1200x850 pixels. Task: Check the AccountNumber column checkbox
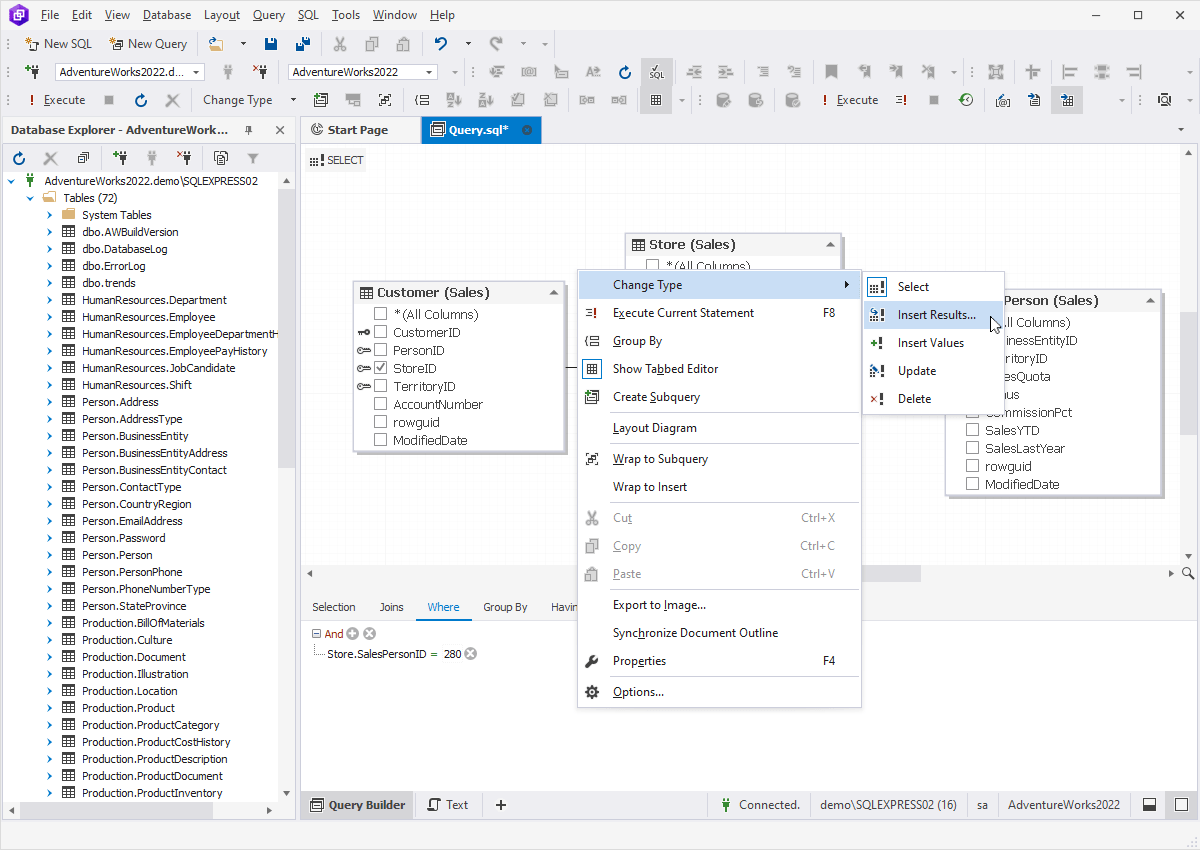[380, 404]
